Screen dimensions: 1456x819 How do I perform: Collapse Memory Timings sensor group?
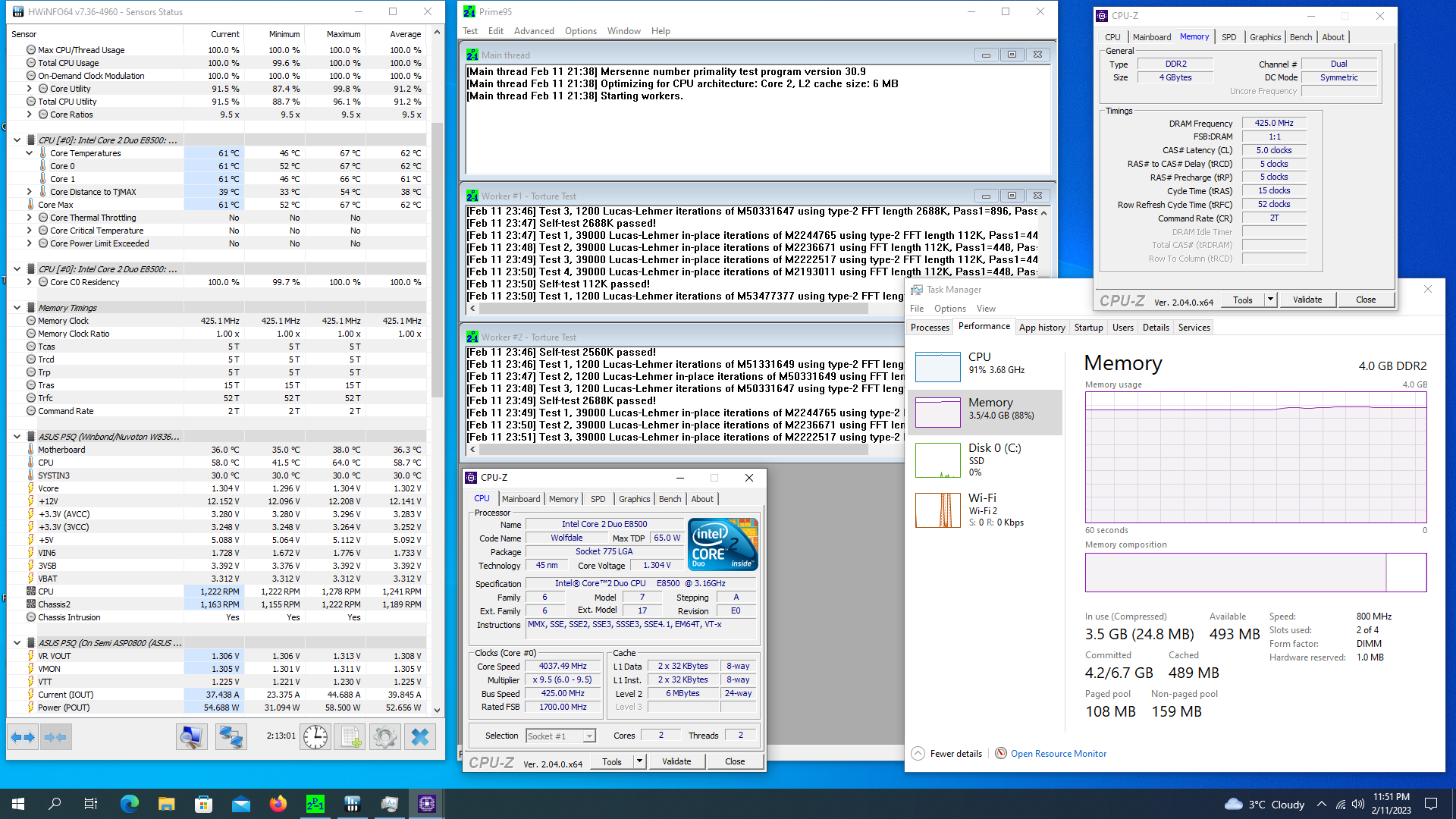17,308
